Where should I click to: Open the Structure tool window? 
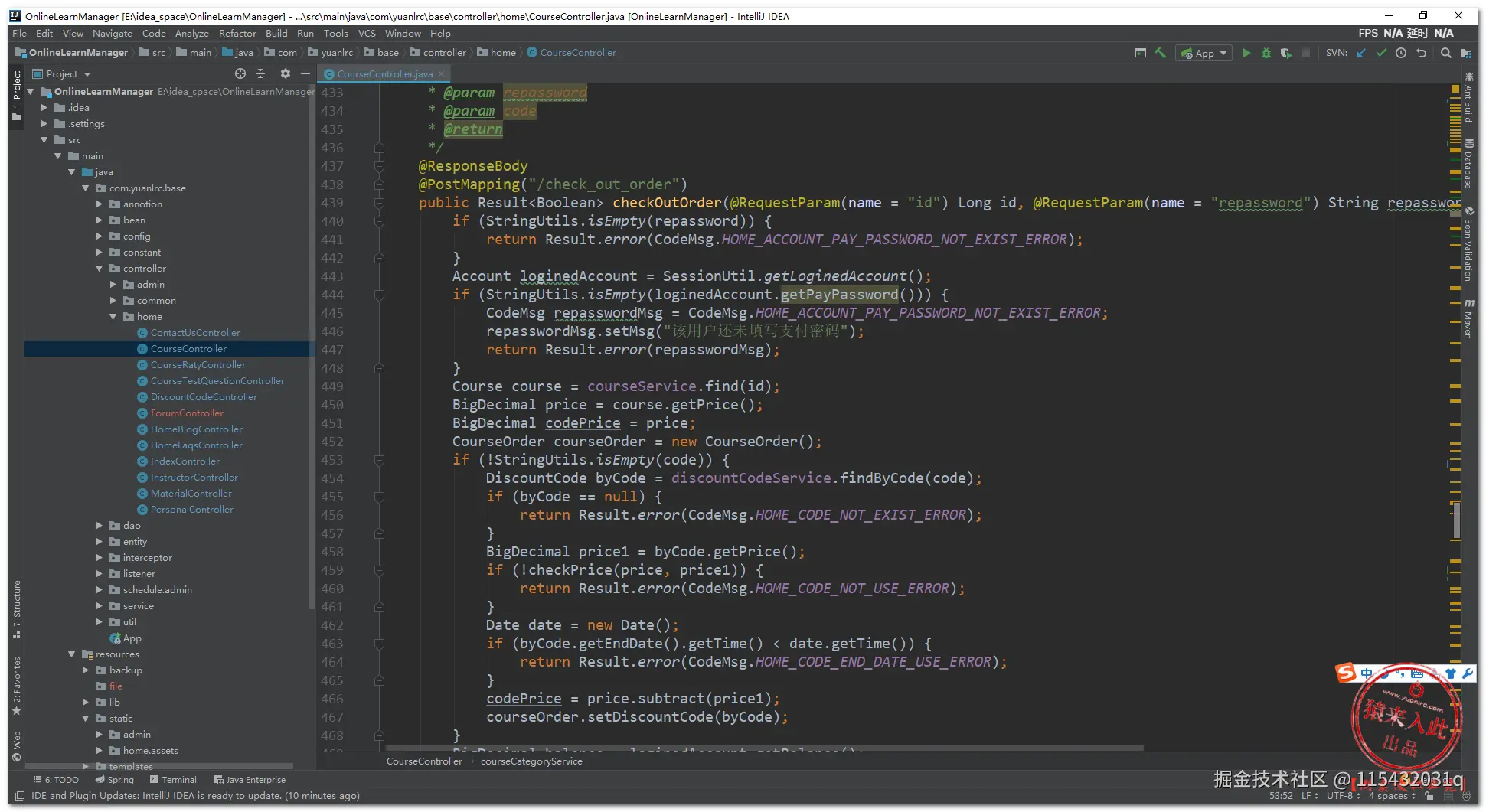click(17, 609)
